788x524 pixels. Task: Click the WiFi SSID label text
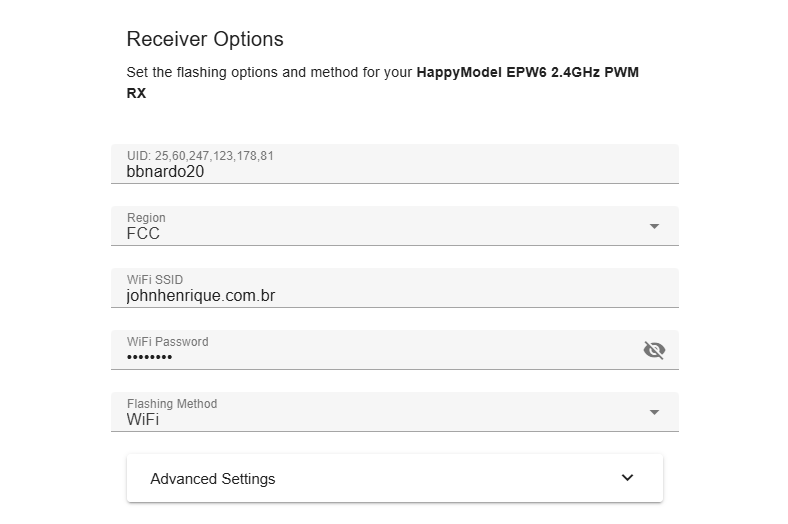click(155, 280)
